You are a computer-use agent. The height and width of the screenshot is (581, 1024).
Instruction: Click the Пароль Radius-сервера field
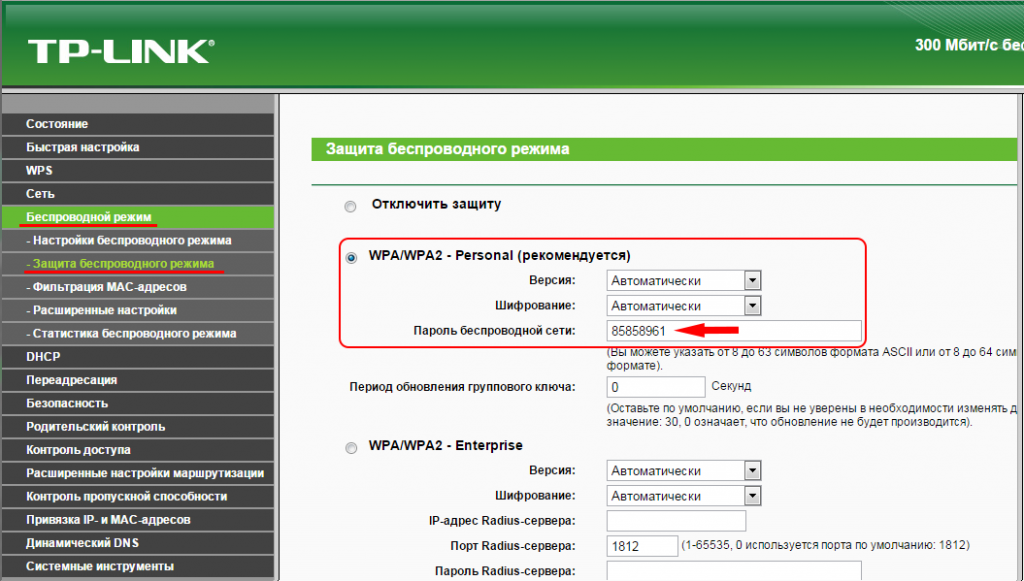coord(734,571)
